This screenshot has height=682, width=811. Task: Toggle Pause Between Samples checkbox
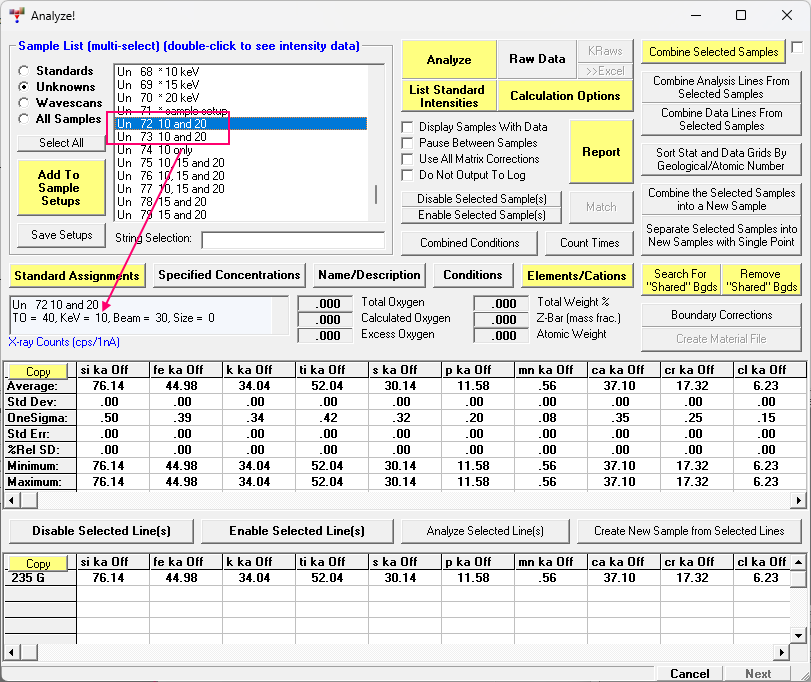tap(408, 143)
